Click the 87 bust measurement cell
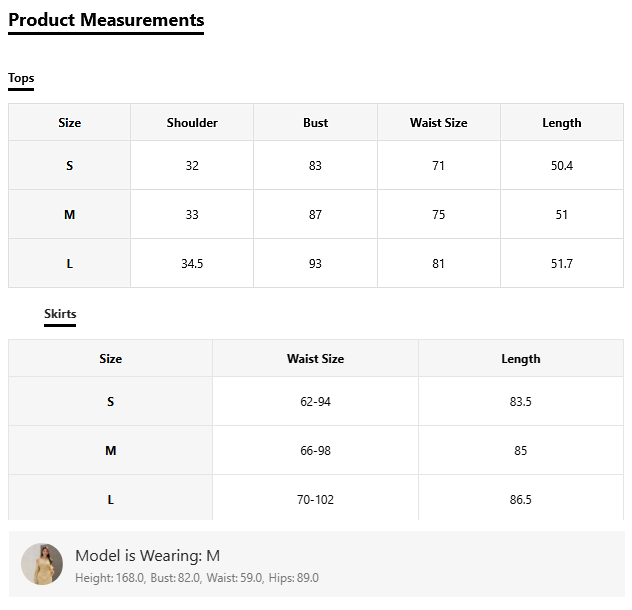Screen dimensions: 632x610 pyautogui.click(x=315, y=215)
